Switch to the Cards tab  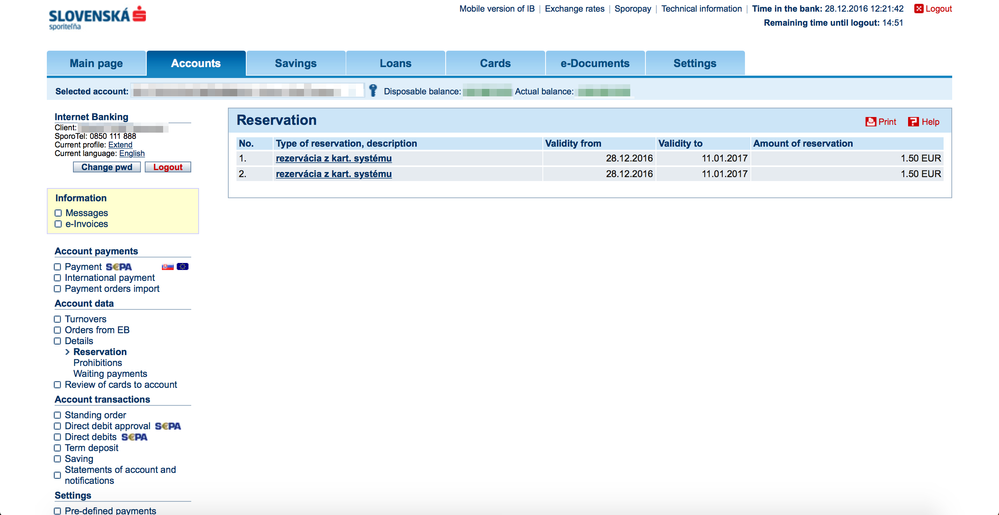495,63
